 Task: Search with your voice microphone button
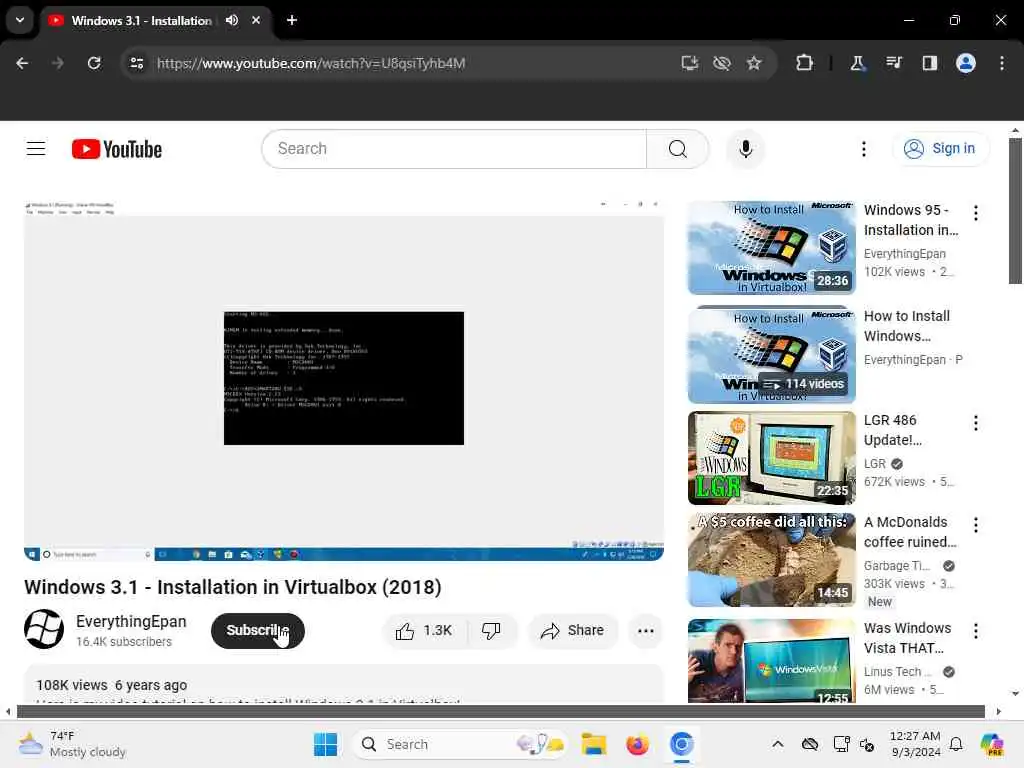point(746,149)
